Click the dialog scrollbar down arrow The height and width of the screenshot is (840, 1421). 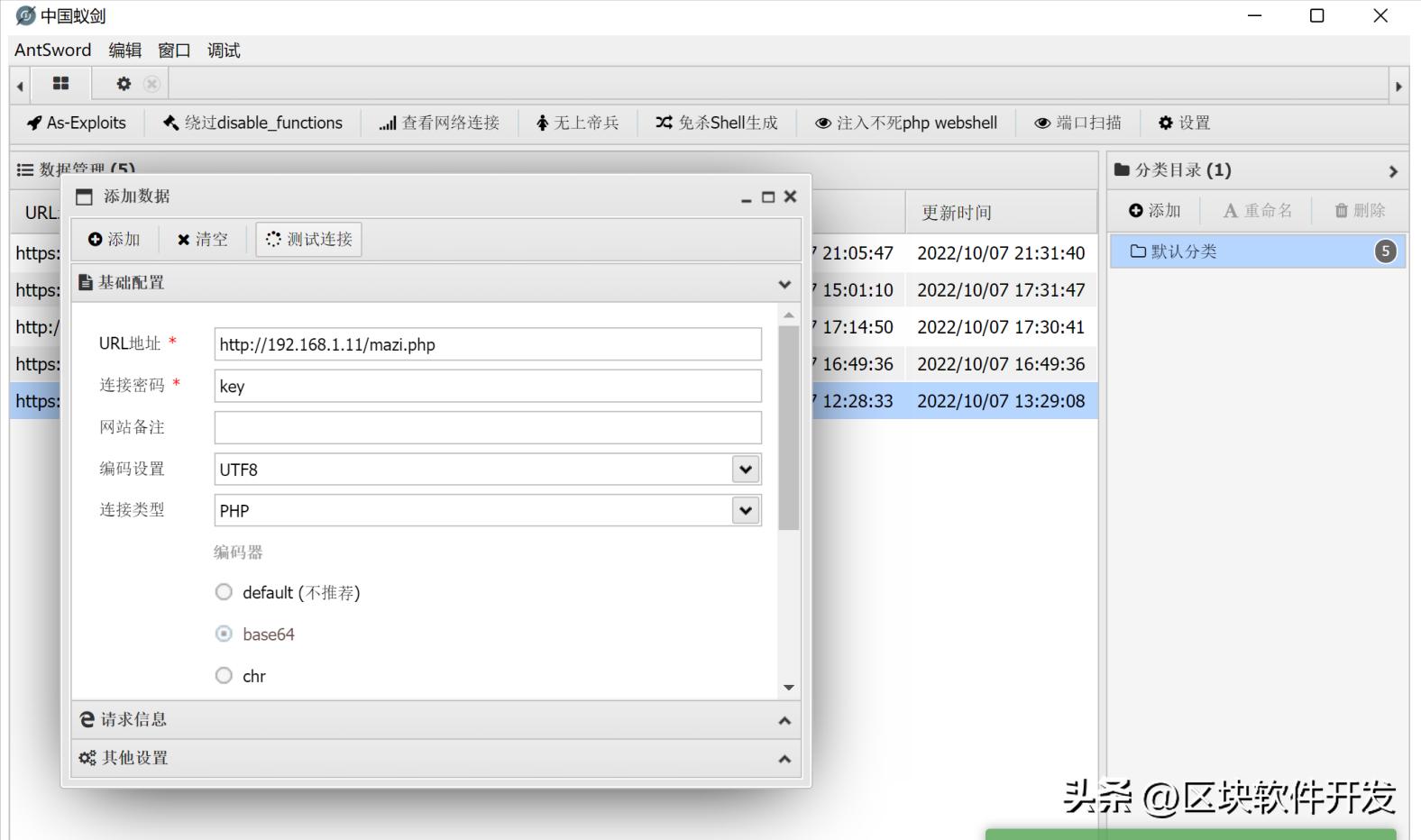coord(789,688)
